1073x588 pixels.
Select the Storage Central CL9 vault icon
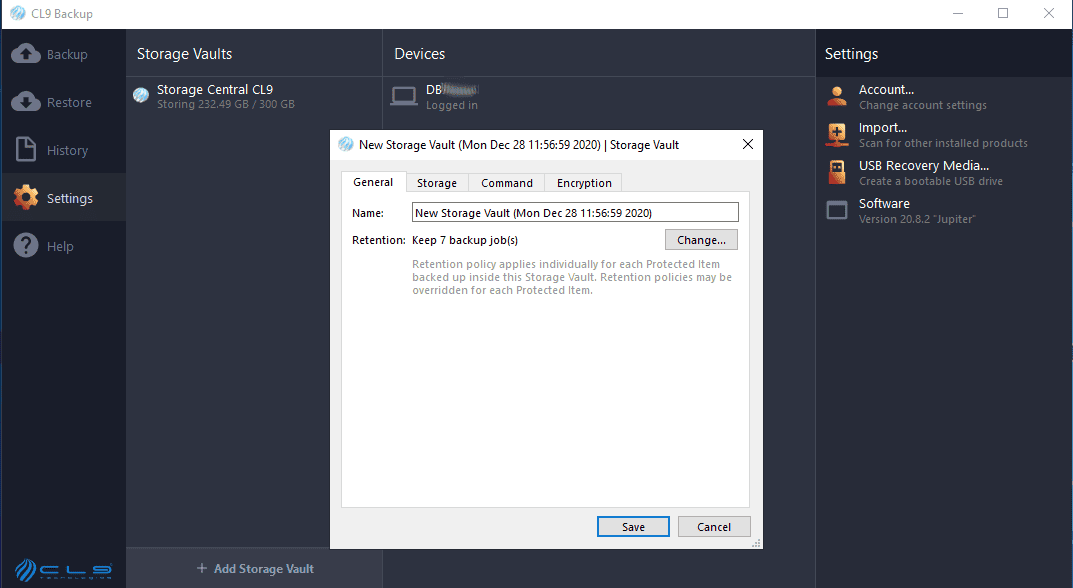140,95
